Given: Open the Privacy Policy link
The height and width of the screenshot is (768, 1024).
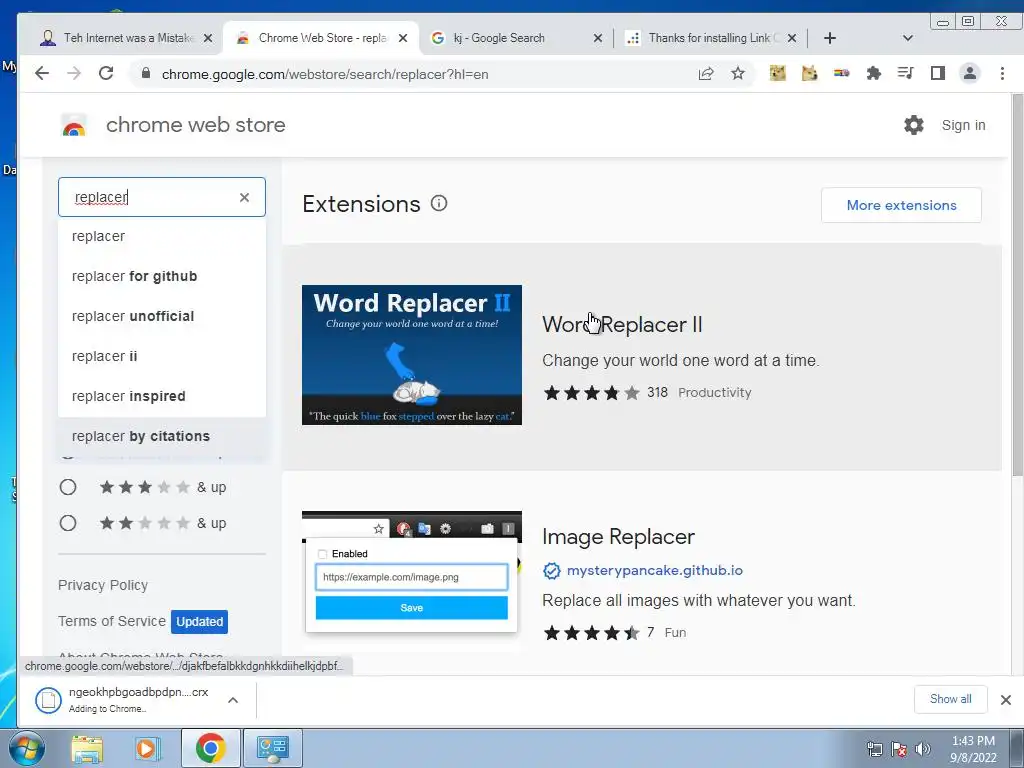Looking at the screenshot, I should click(x=103, y=585).
